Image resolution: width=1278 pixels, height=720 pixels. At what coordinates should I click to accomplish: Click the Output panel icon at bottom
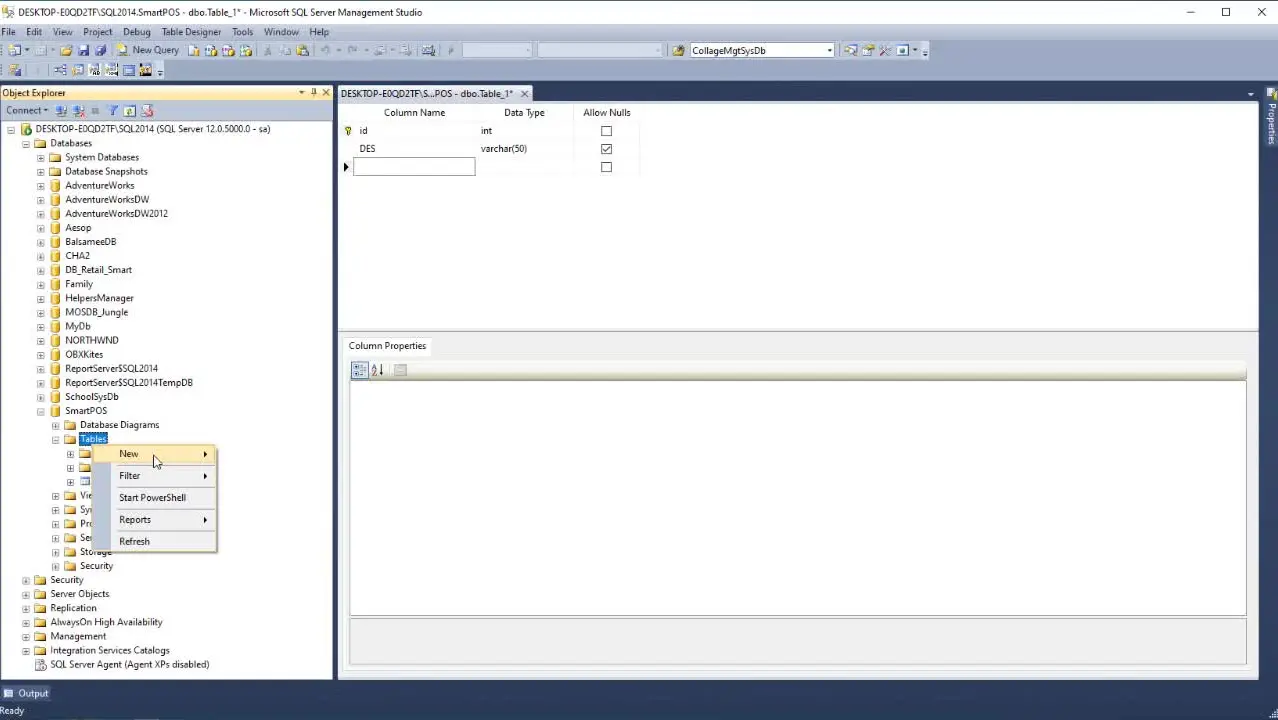pyautogui.click(x=9, y=693)
